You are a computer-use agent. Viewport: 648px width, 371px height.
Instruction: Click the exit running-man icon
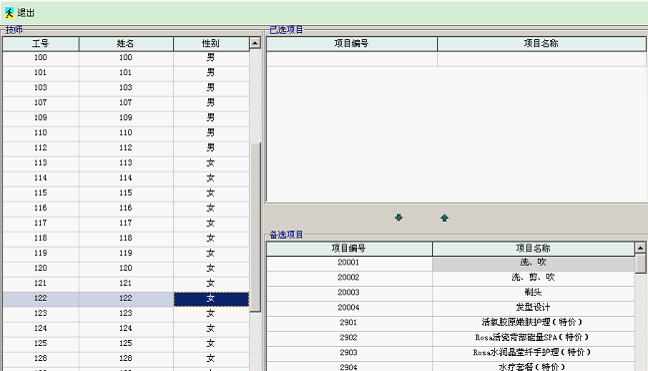[9, 13]
